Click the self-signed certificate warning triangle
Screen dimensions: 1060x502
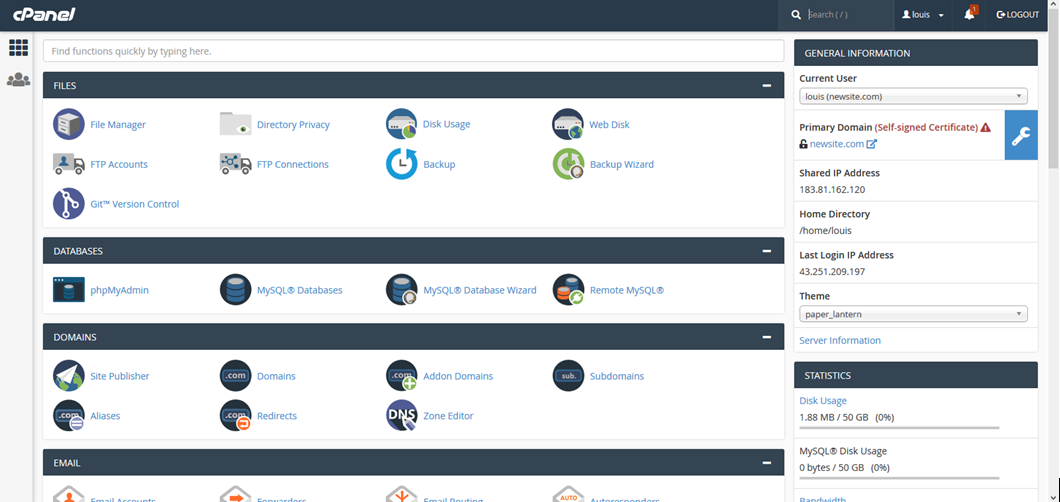click(986, 127)
